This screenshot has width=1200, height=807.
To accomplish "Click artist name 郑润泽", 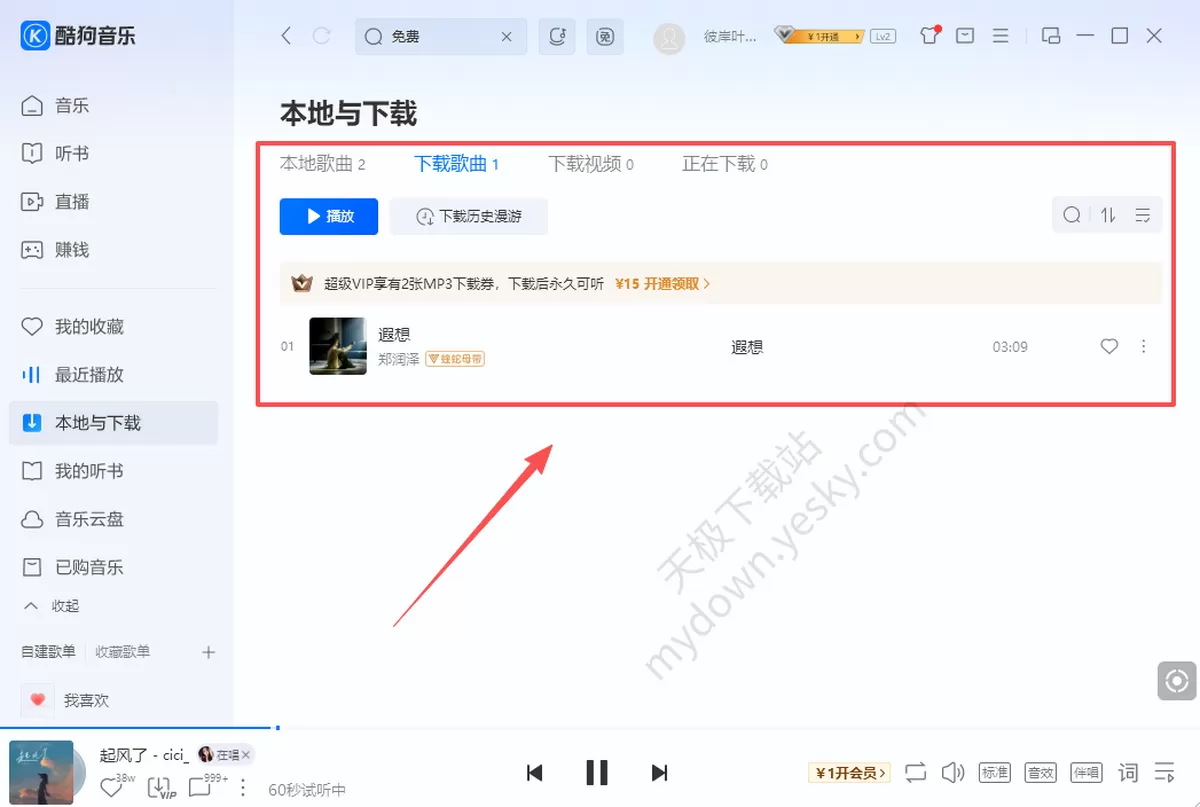I will [399, 359].
